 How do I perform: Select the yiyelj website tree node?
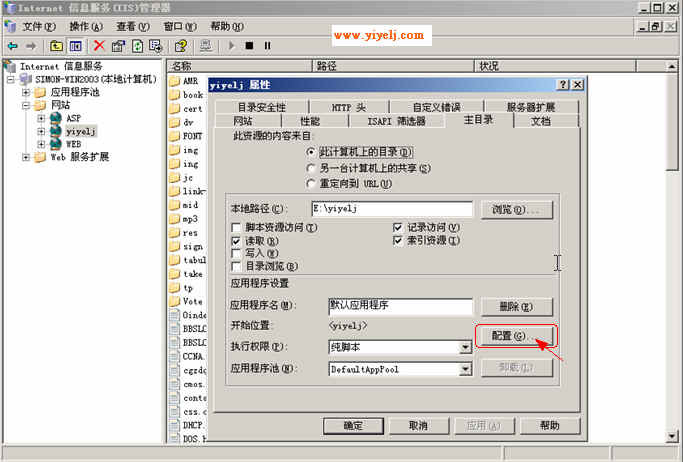click(81, 131)
